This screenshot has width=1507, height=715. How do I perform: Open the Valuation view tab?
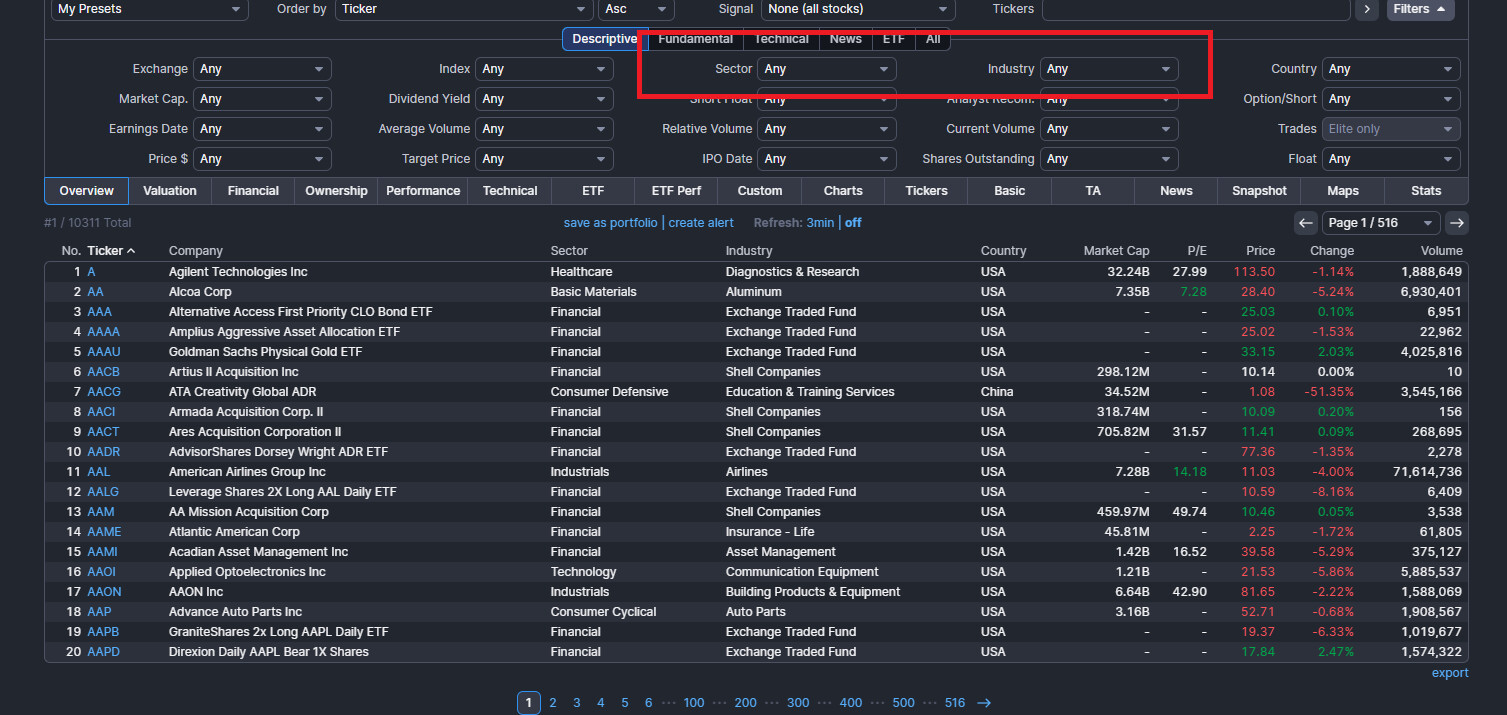pyautogui.click(x=170, y=191)
